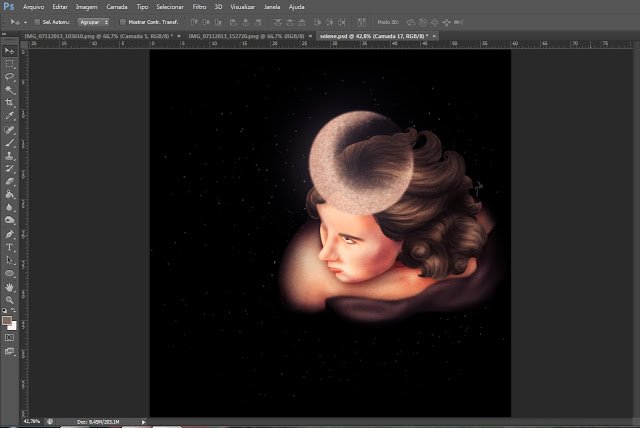This screenshot has width=640, height=428.
Task: Switch to the selene.psd tab
Action: click(374, 36)
